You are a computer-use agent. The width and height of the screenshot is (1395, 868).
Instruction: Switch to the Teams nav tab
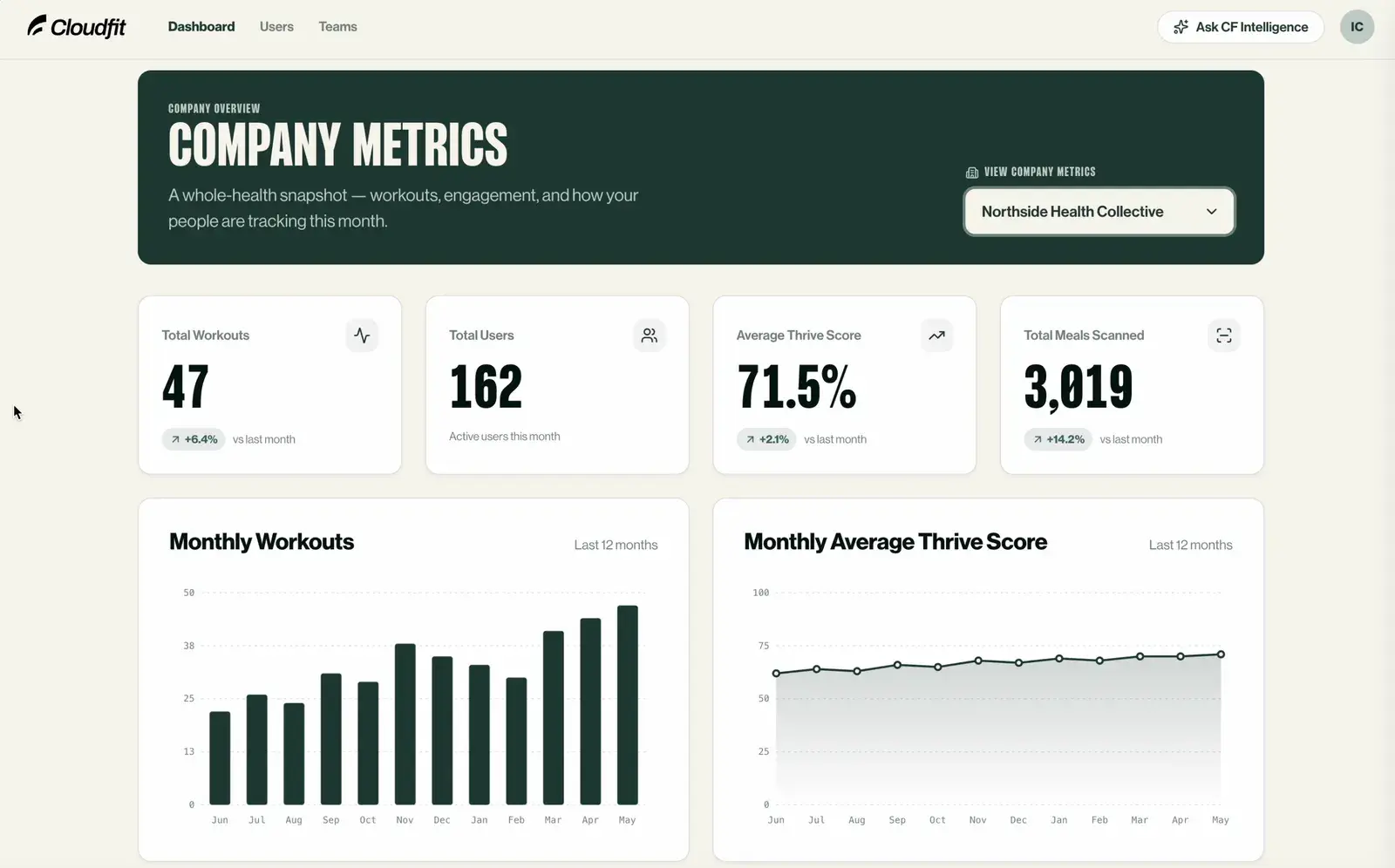pyautogui.click(x=337, y=27)
